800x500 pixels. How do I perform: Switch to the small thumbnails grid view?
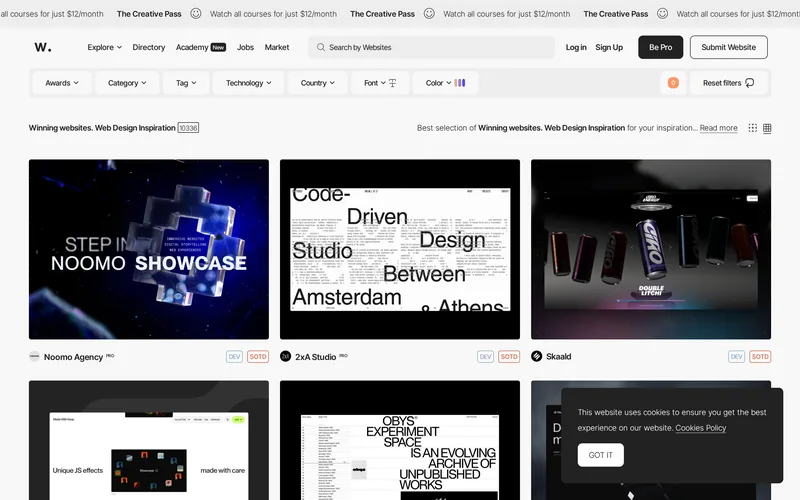pyautogui.click(x=753, y=128)
